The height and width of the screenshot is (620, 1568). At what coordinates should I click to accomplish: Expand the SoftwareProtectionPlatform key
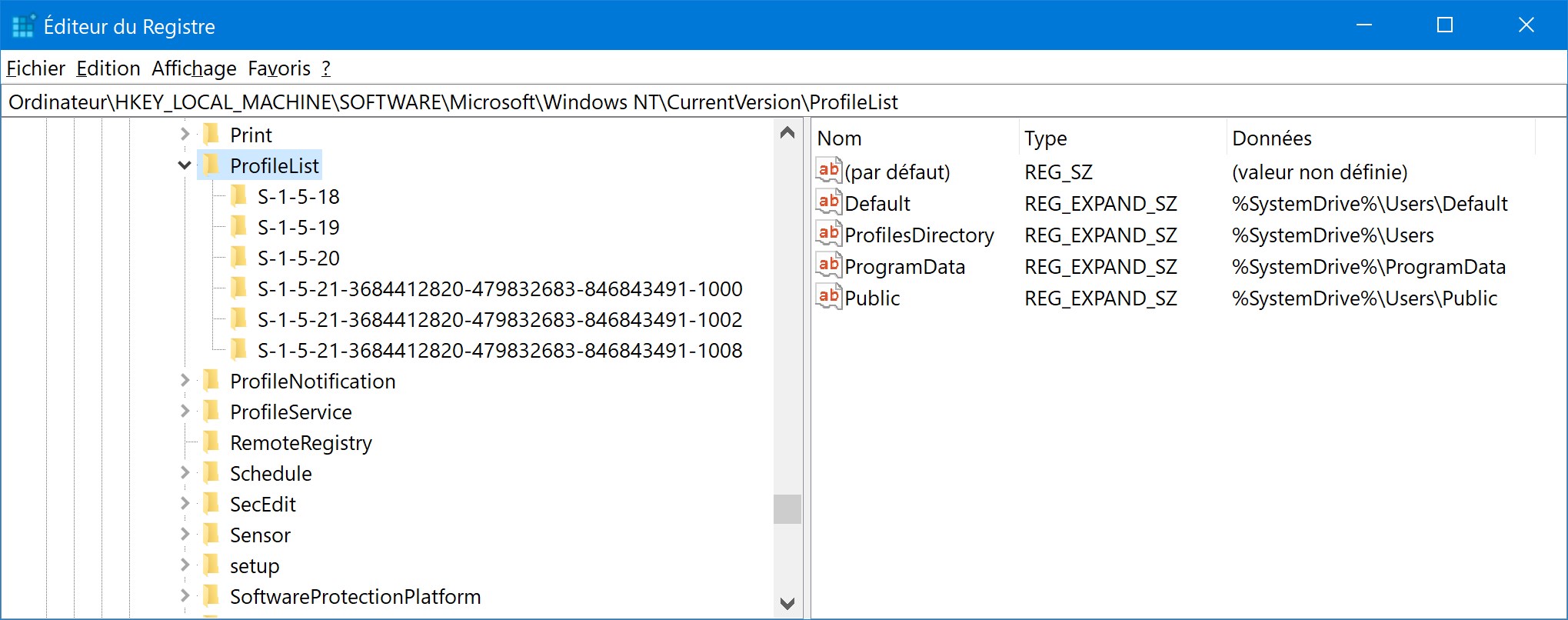click(185, 595)
